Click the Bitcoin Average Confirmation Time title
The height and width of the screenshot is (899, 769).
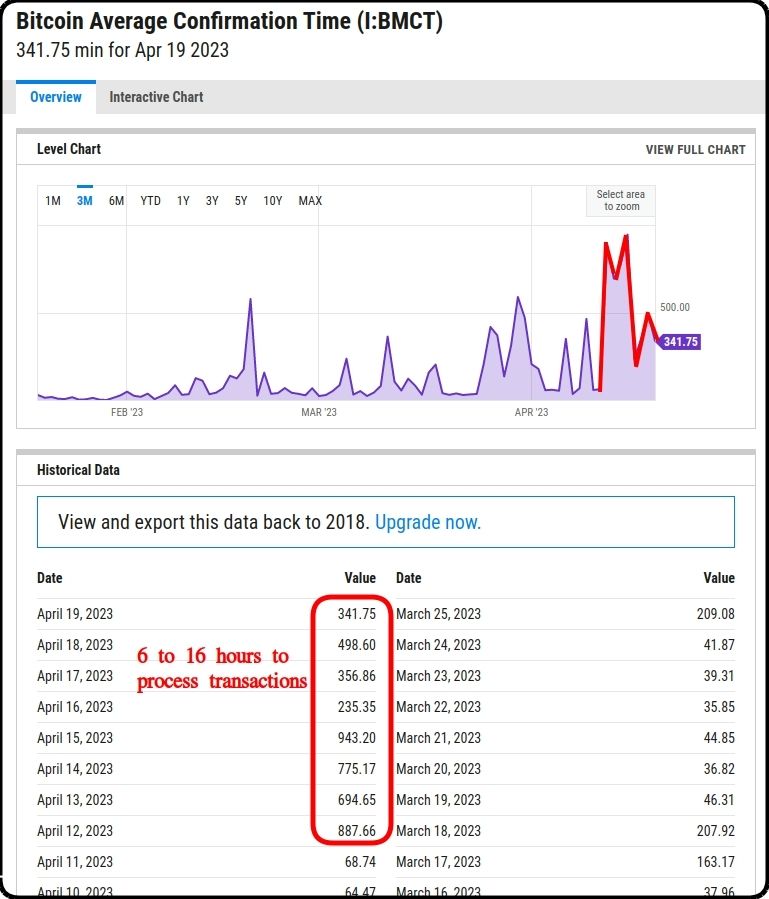pyautogui.click(x=229, y=22)
